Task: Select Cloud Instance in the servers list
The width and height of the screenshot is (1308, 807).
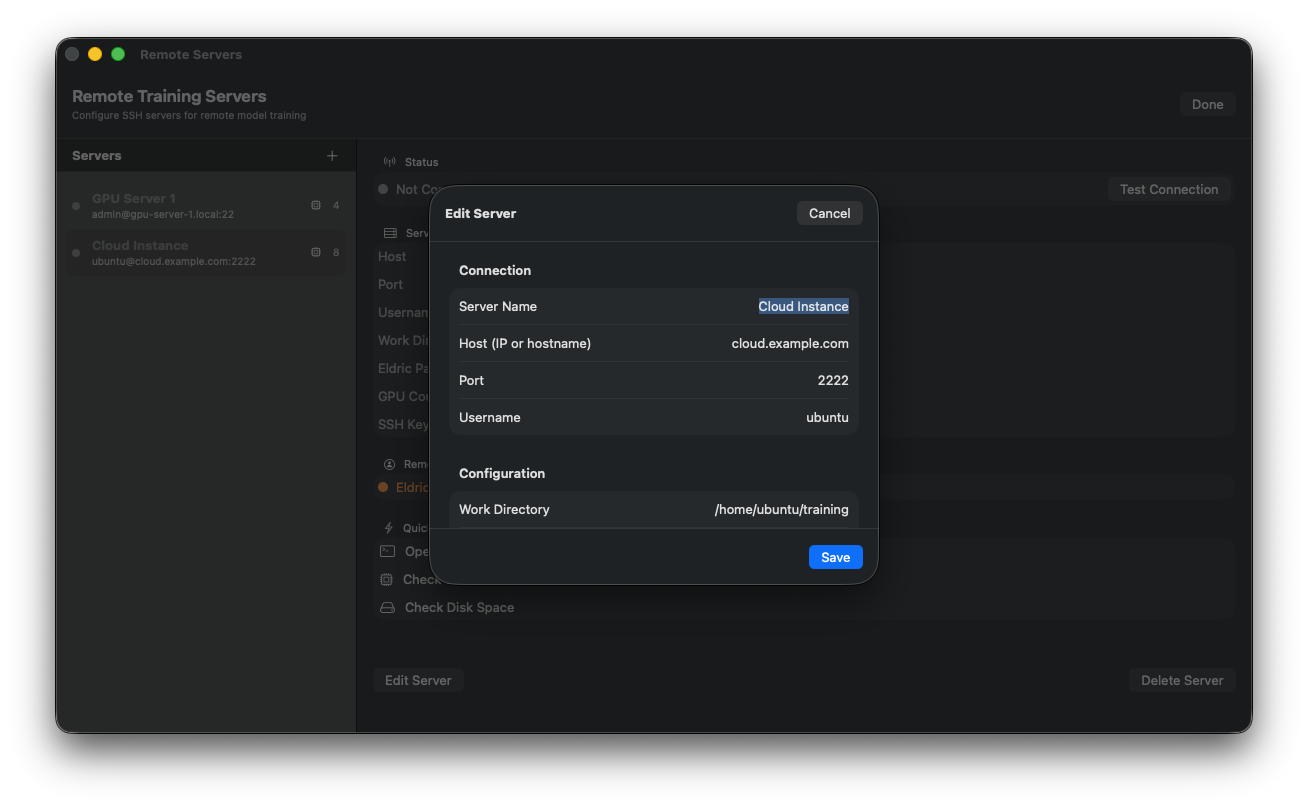Action: pos(190,253)
